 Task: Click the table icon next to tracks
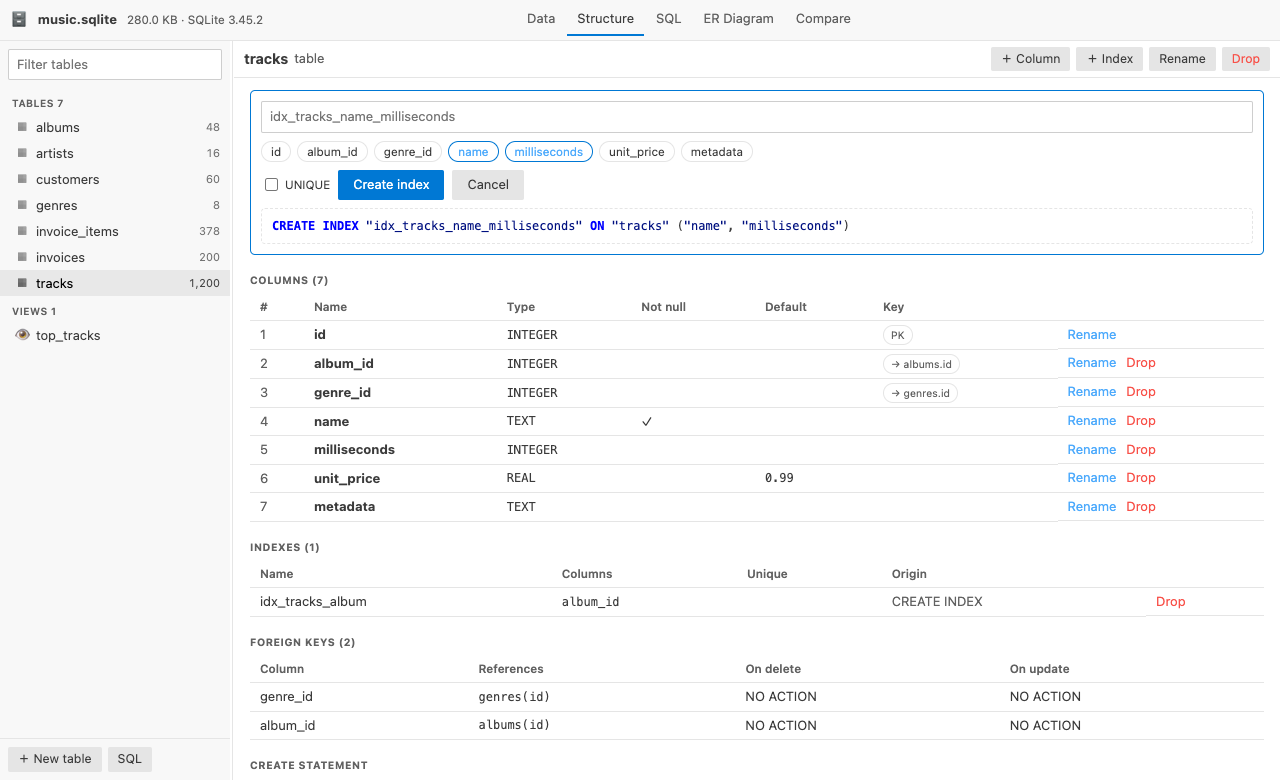[22, 283]
